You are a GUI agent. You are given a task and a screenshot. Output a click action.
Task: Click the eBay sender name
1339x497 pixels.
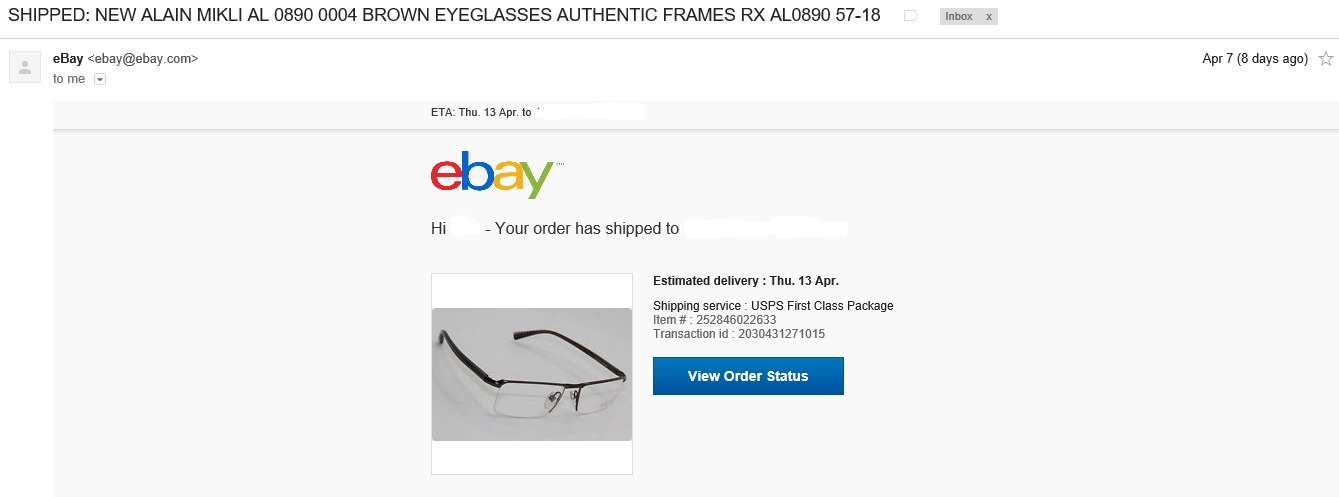coord(68,59)
